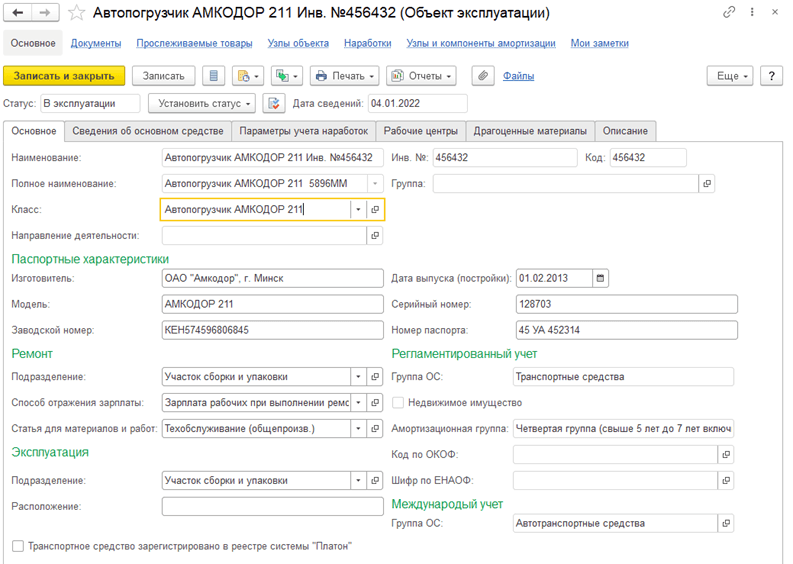Open form icon for Шифр по ЕНАОФ
Viewport: 793px width, 564px height.
[726, 481]
